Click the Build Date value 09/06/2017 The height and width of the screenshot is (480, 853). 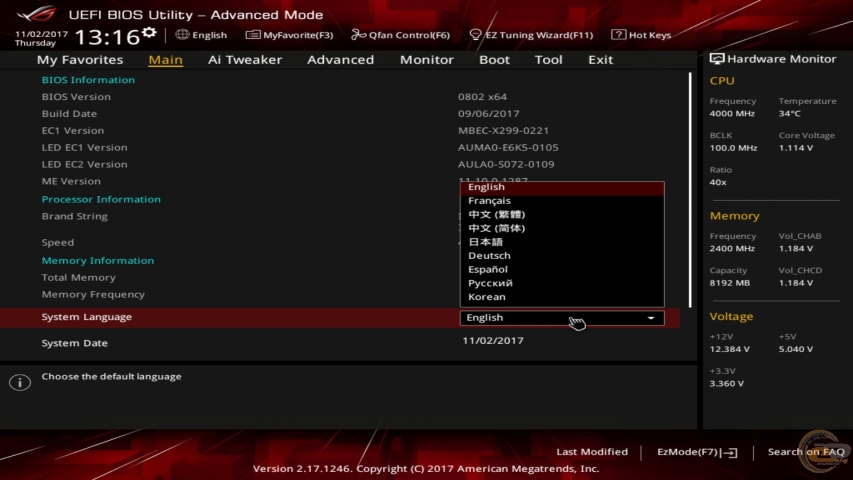[489, 114]
